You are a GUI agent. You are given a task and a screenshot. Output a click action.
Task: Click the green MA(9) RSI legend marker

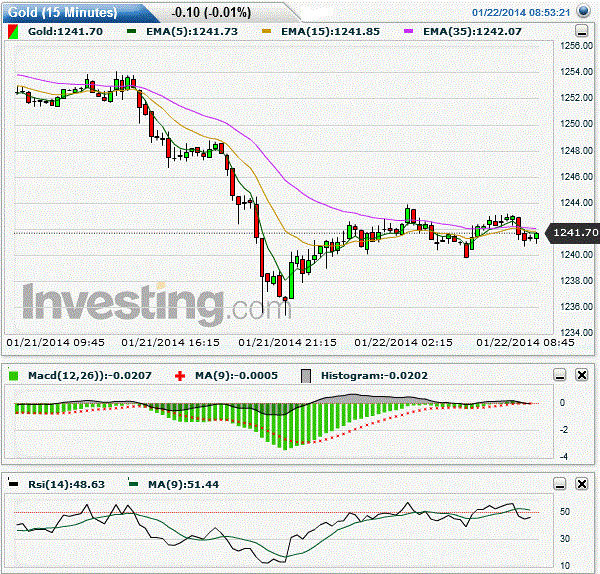point(133,484)
